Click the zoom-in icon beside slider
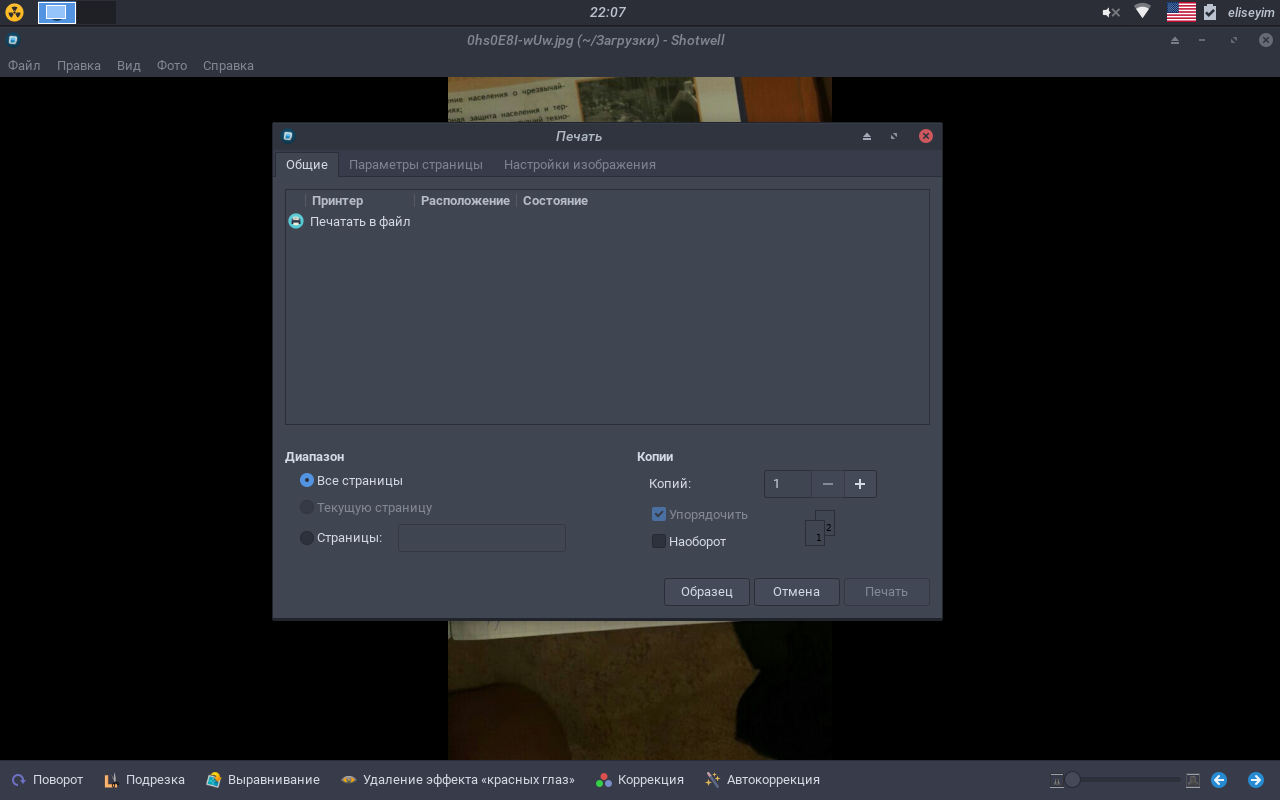Viewport: 1280px width, 800px height. pos(1192,780)
